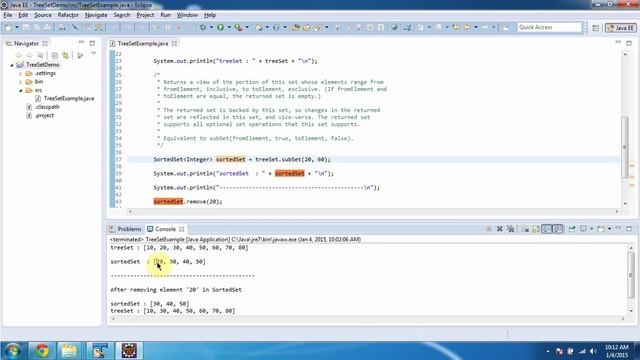Screen dimensions: 640x360
Task: Toggle Show Console on standard output
Action: pos(547,229)
